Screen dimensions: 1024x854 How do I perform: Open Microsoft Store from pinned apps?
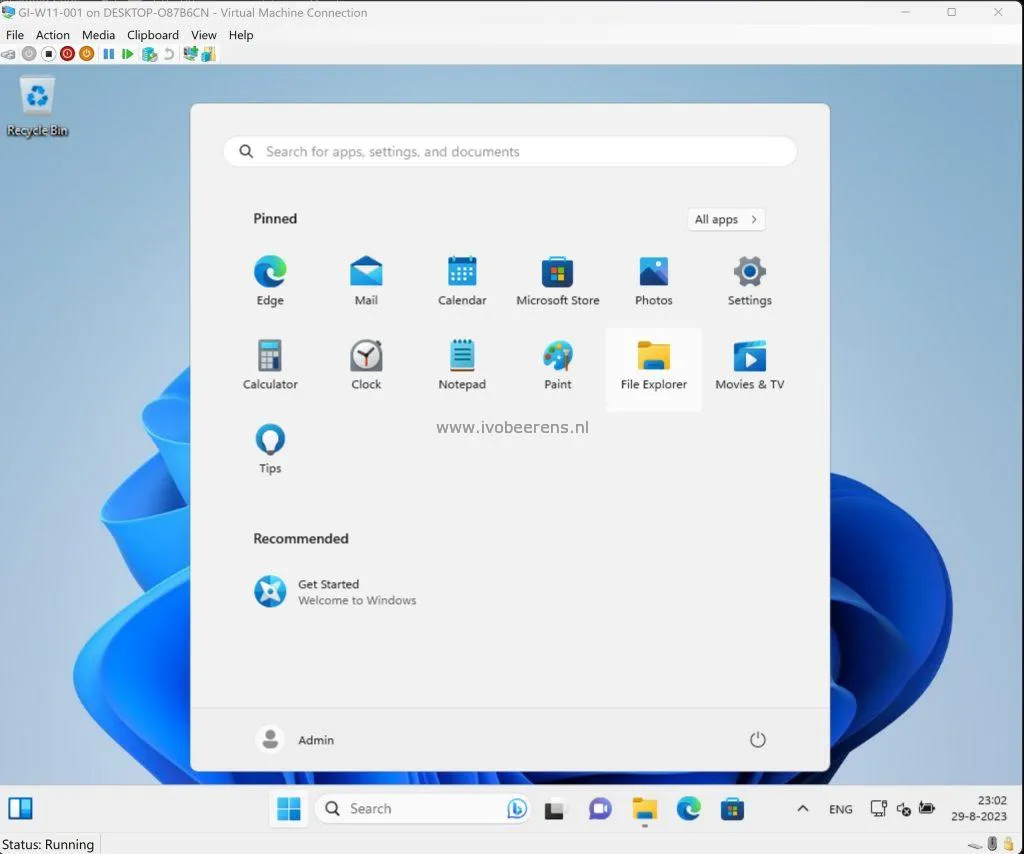(558, 281)
